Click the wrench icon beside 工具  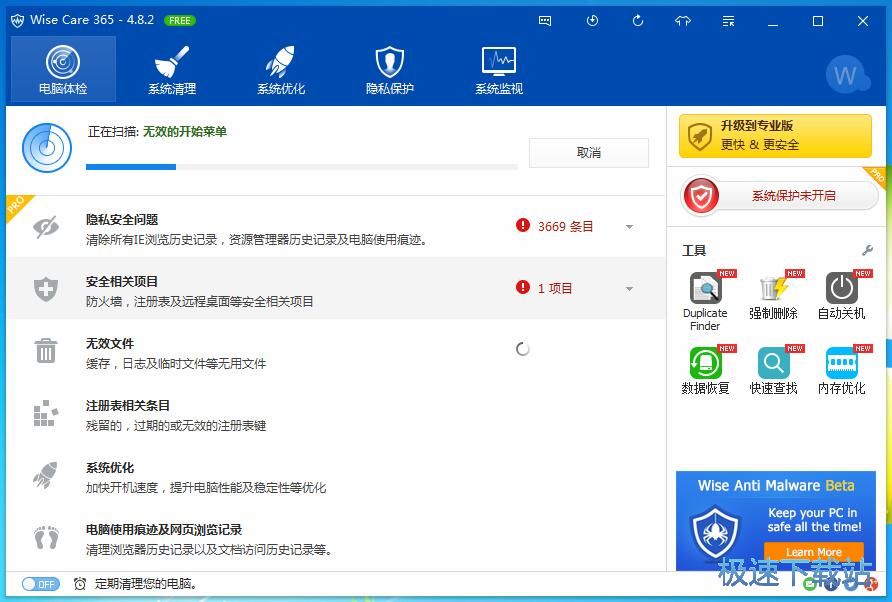pyautogui.click(x=868, y=250)
